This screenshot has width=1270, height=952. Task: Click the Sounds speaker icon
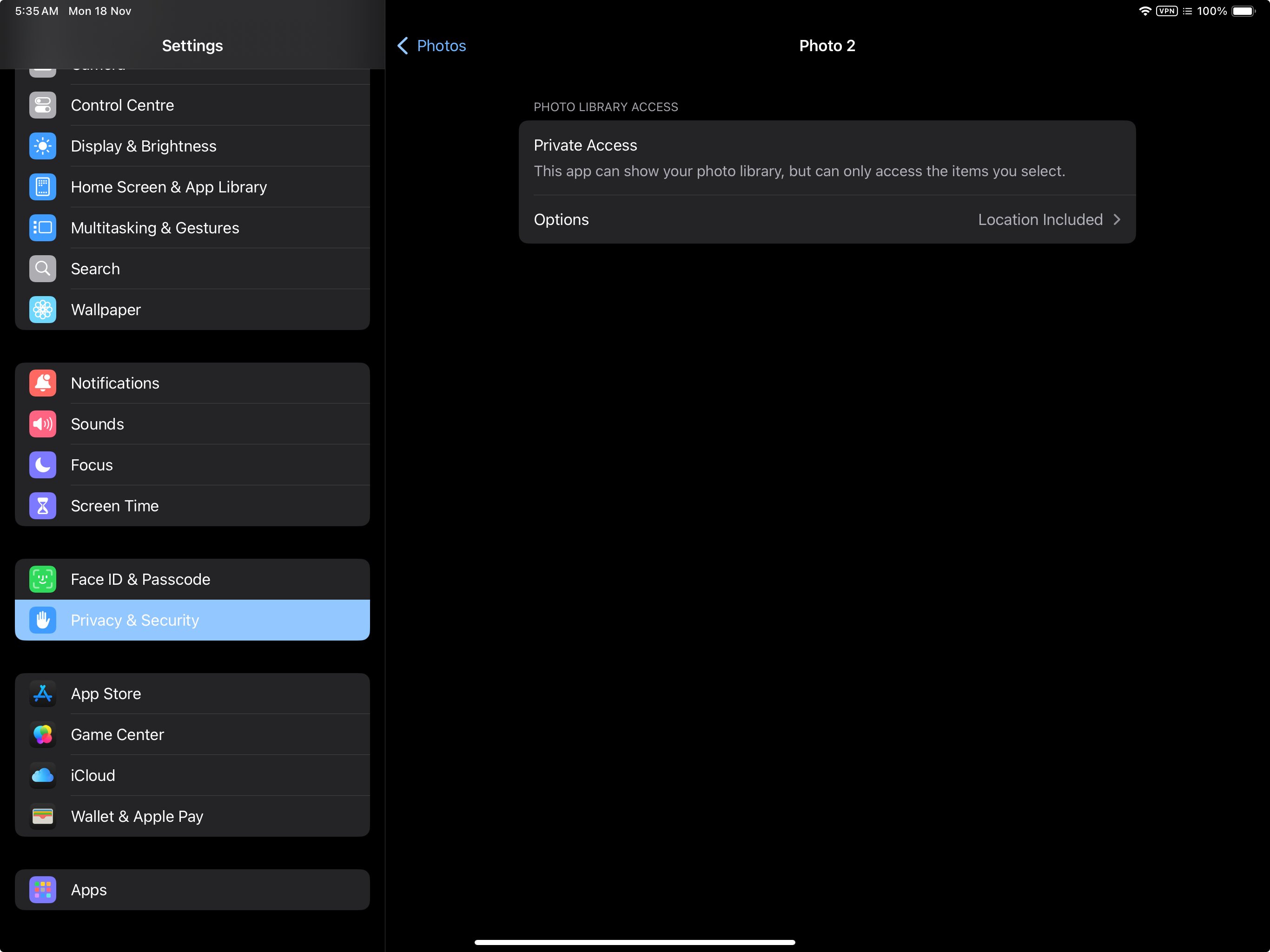click(x=42, y=424)
